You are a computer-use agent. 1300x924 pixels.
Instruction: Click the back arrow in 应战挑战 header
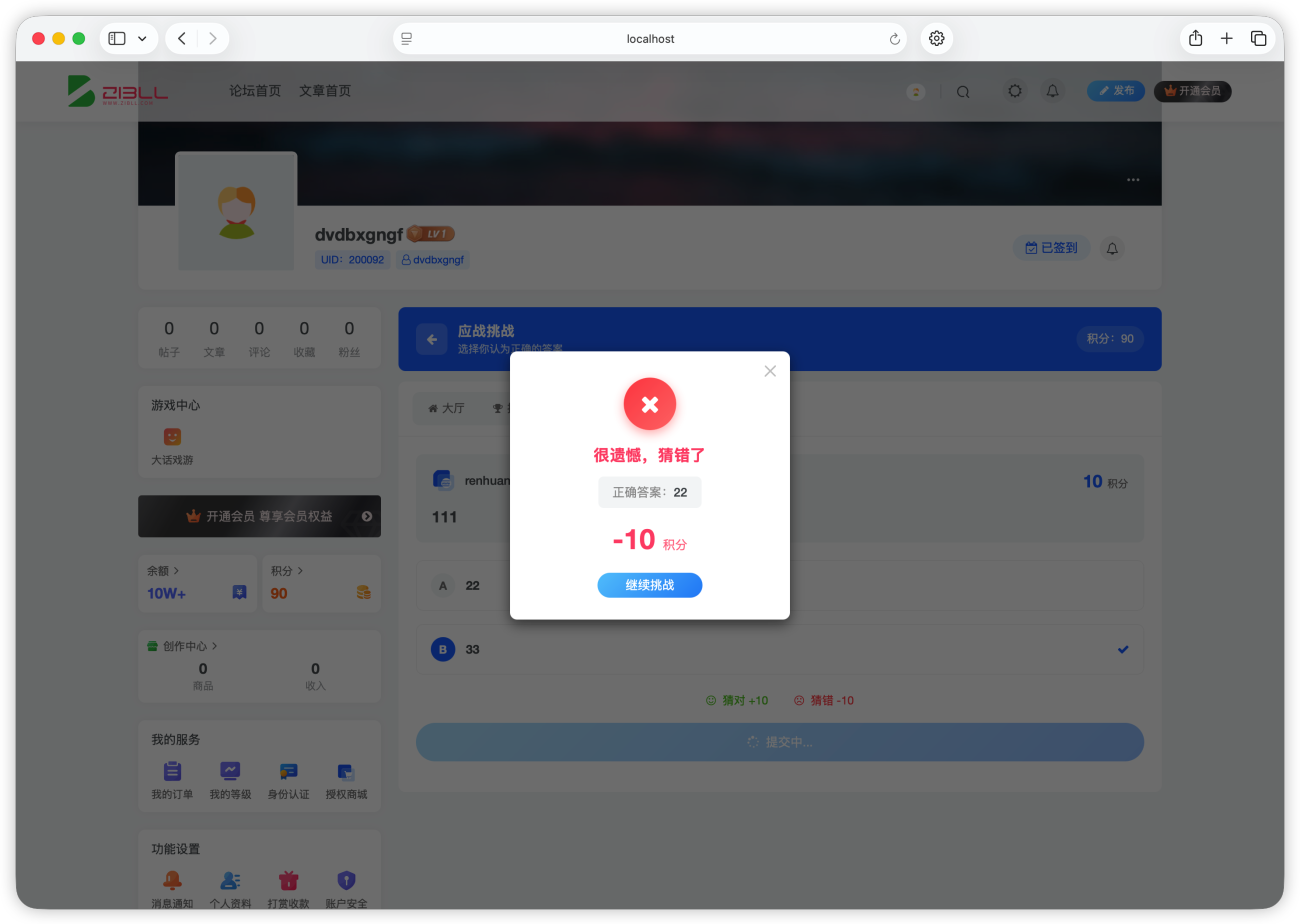click(432, 339)
